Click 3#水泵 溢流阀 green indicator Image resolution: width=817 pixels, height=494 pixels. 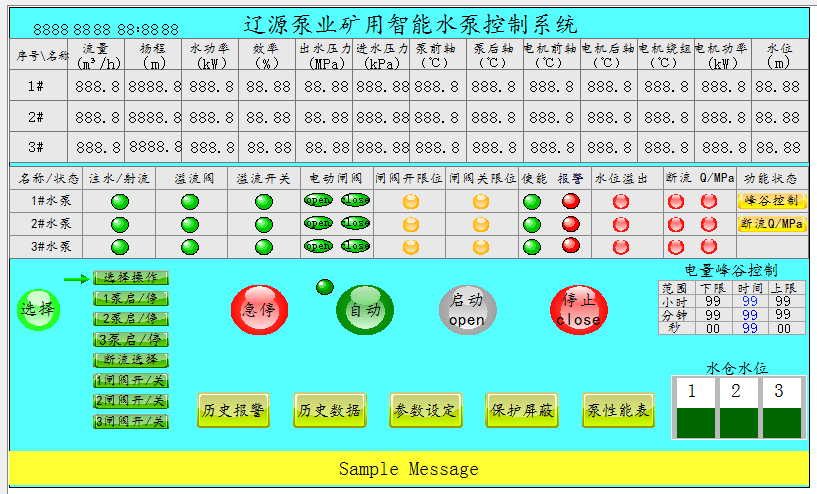coord(190,246)
